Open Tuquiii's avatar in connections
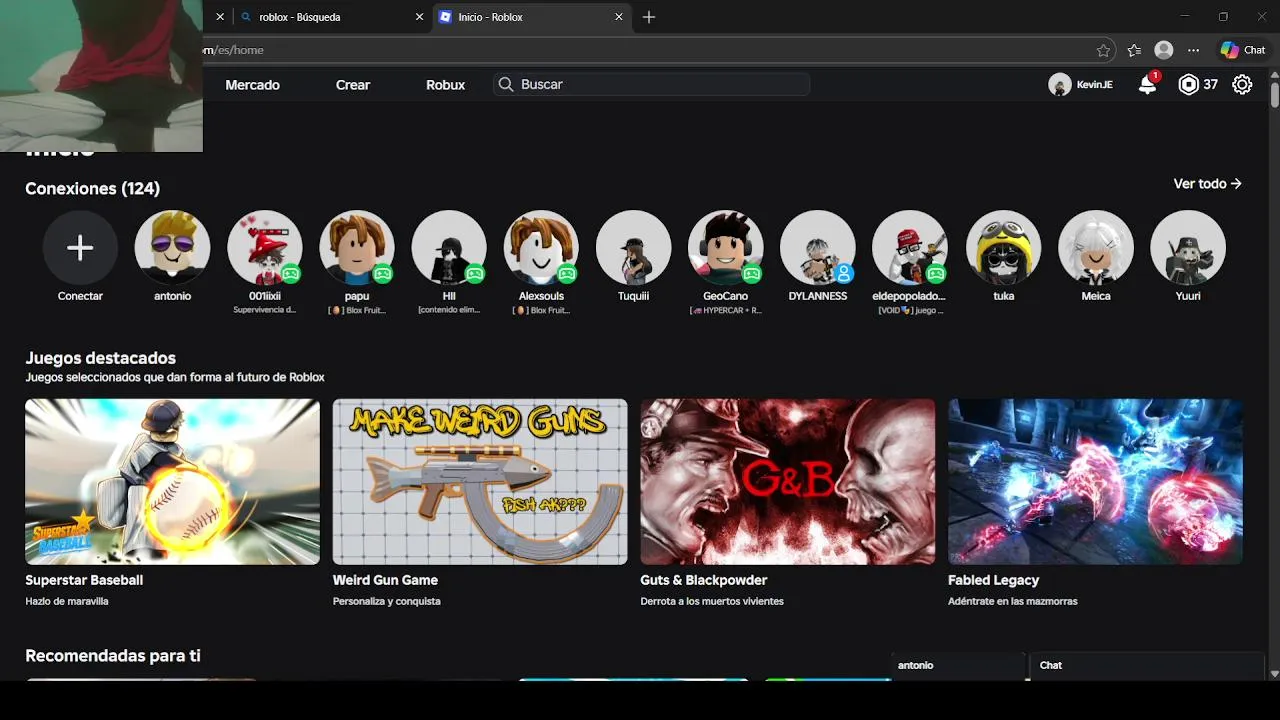This screenshot has width=1280, height=720. (633, 248)
